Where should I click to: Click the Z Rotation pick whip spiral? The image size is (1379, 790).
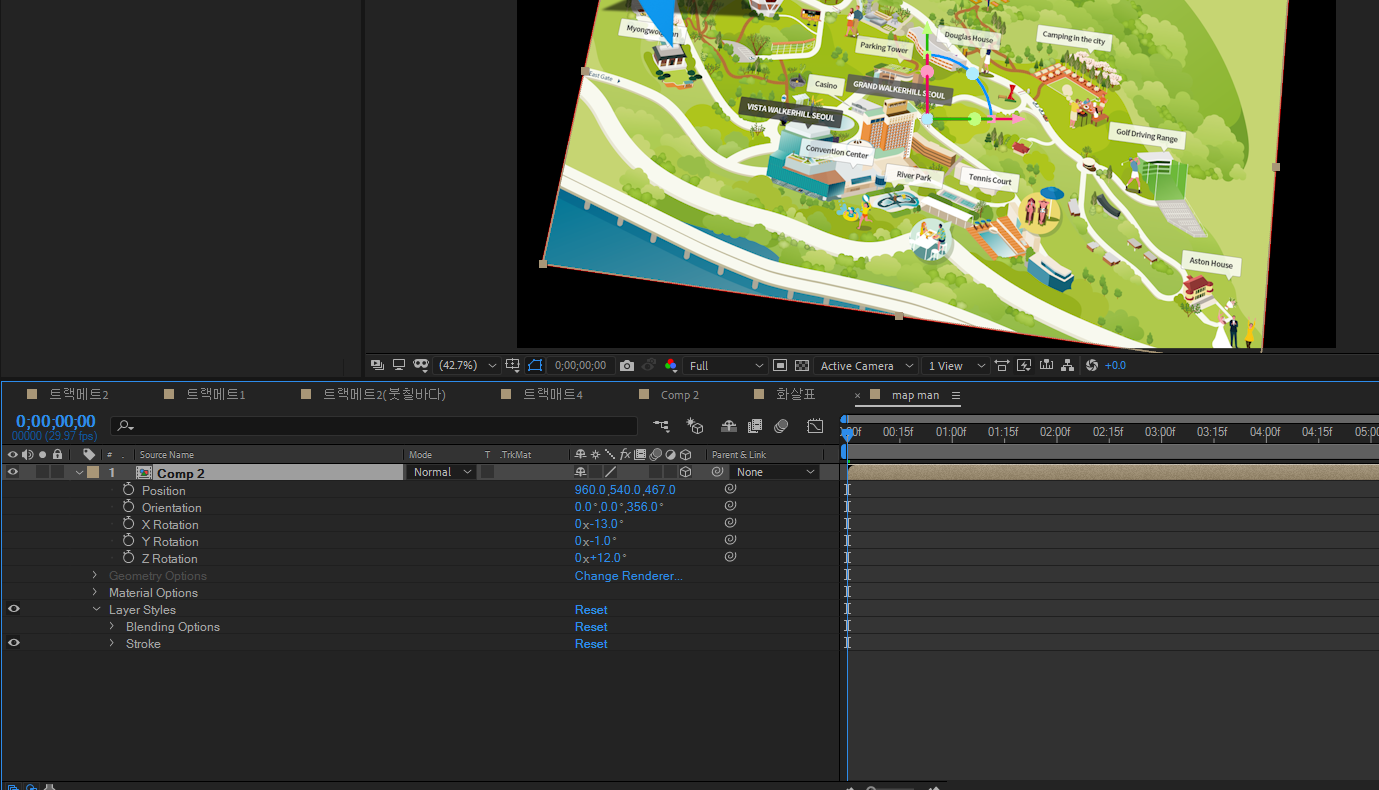point(730,557)
